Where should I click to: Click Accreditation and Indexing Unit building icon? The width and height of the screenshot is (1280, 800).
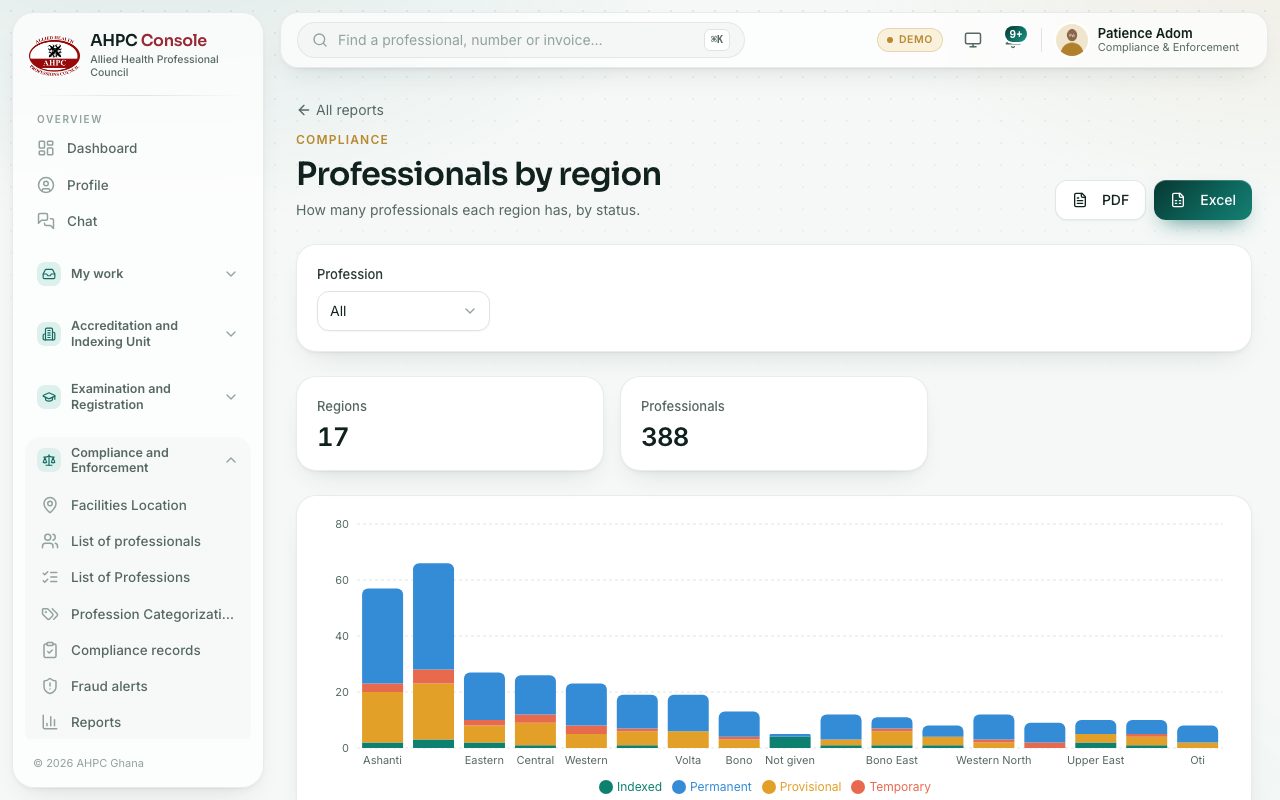pyautogui.click(x=49, y=334)
